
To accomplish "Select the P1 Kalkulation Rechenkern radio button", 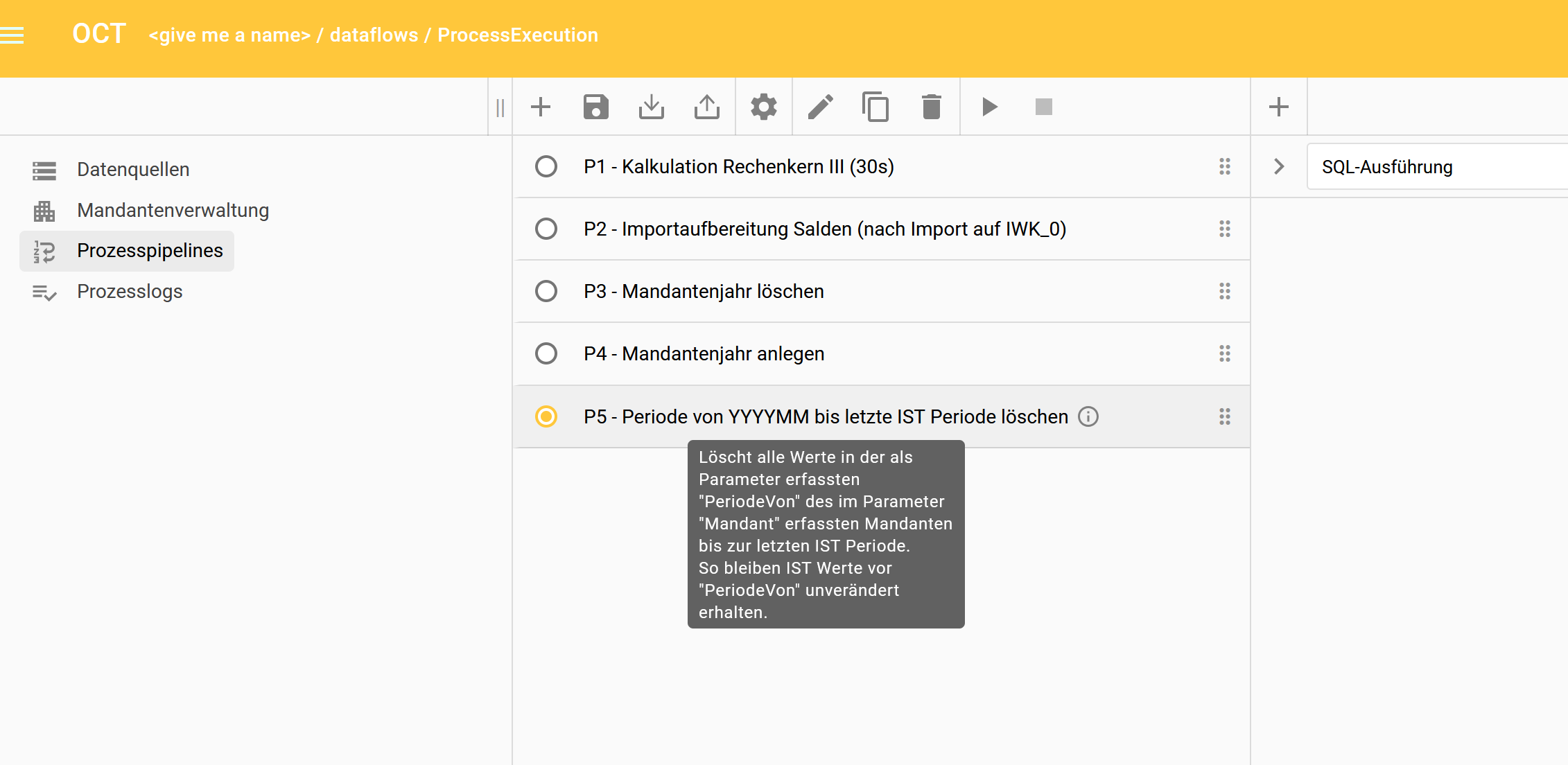I will pos(546,167).
